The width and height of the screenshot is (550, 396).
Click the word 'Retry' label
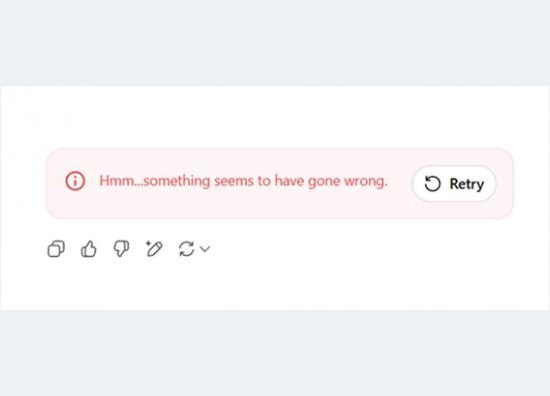pyautogui.click(x=467, y=184)
